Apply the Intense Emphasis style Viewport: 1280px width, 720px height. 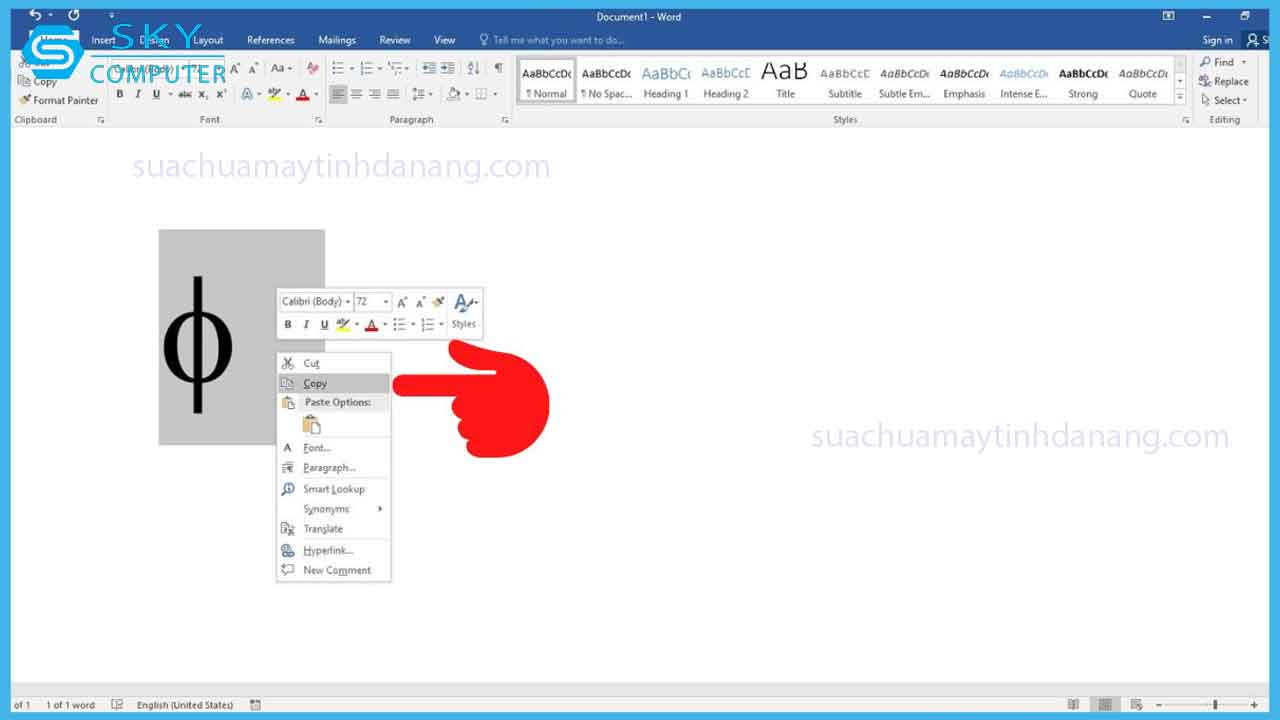[x=1024, y=81]
